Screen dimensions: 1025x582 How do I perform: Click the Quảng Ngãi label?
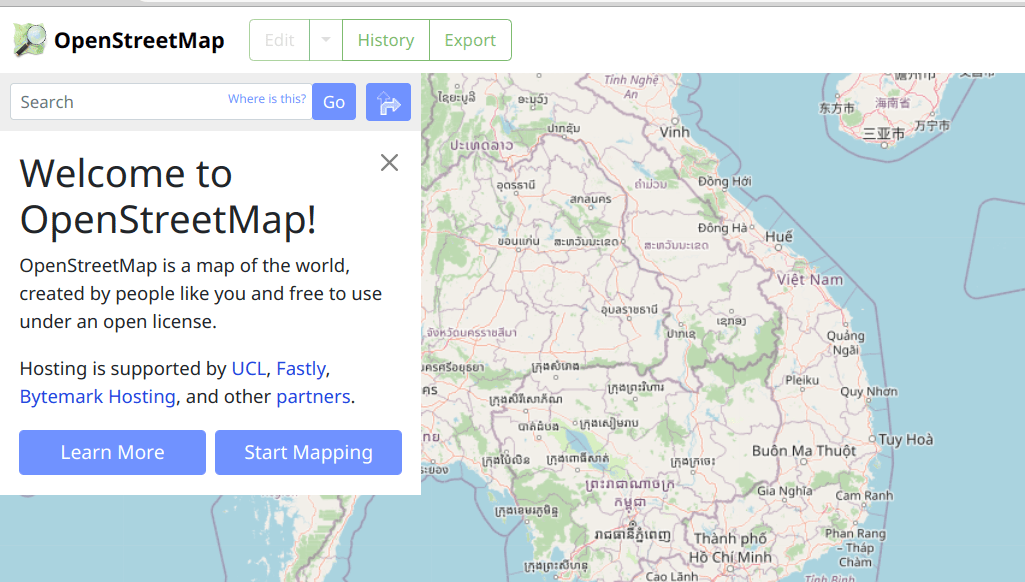coord(845,343)
